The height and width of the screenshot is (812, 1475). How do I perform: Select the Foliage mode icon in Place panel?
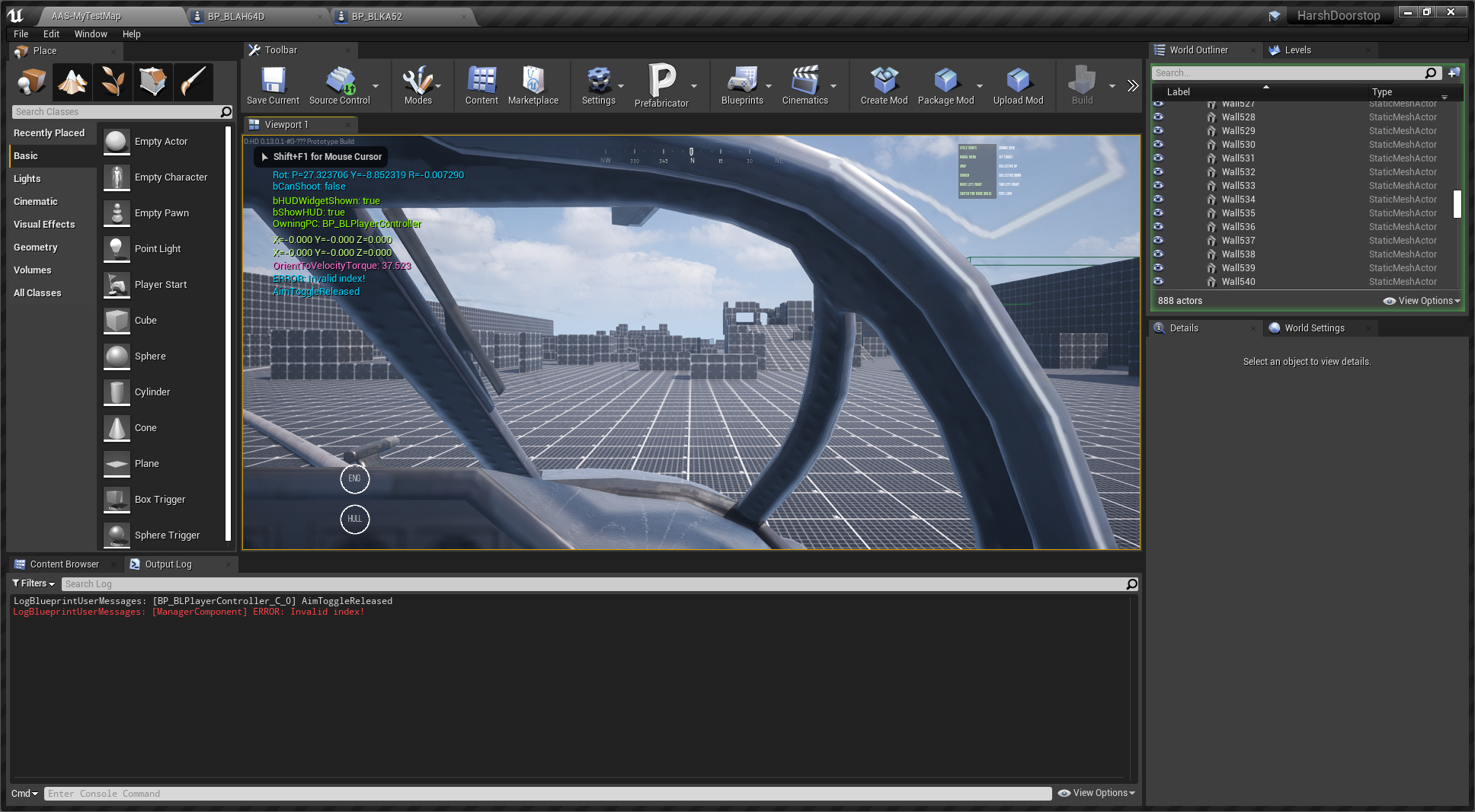point(113,82)
